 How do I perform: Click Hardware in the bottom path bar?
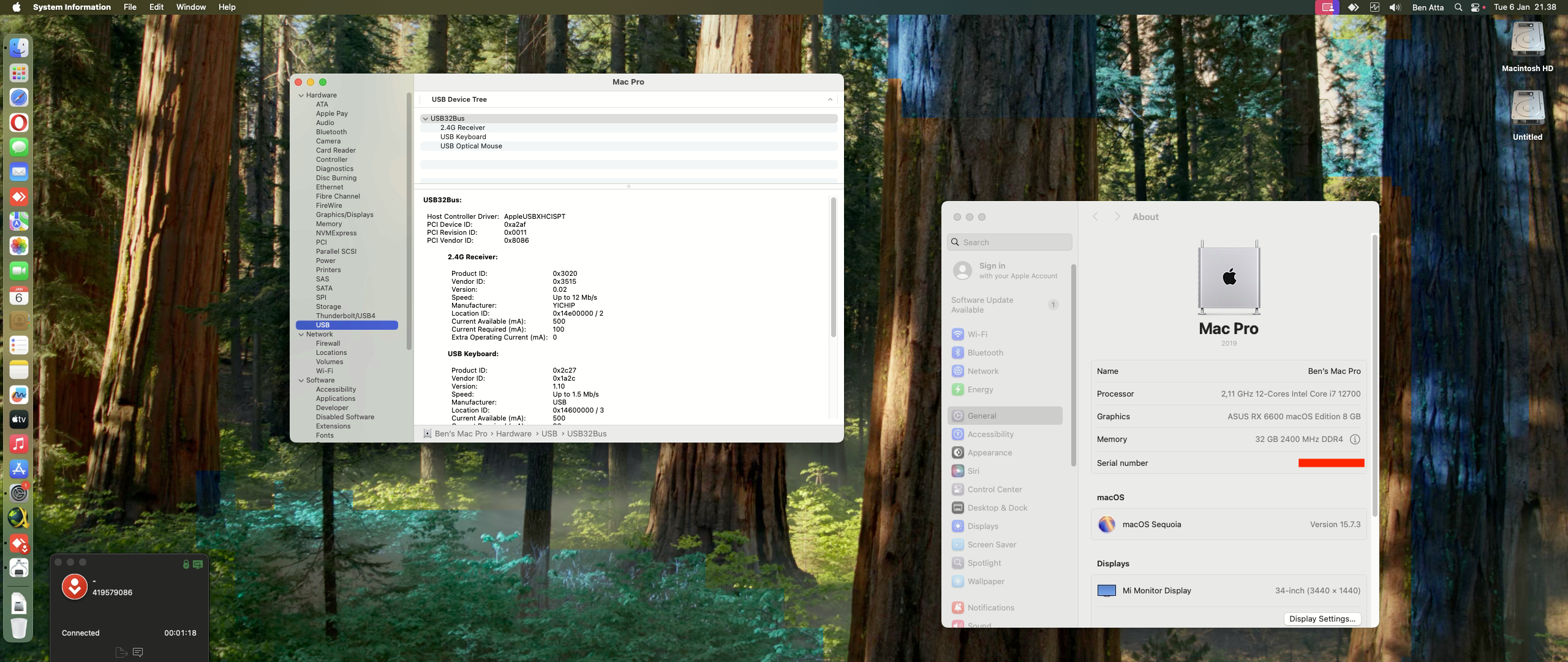click(513, 434)
